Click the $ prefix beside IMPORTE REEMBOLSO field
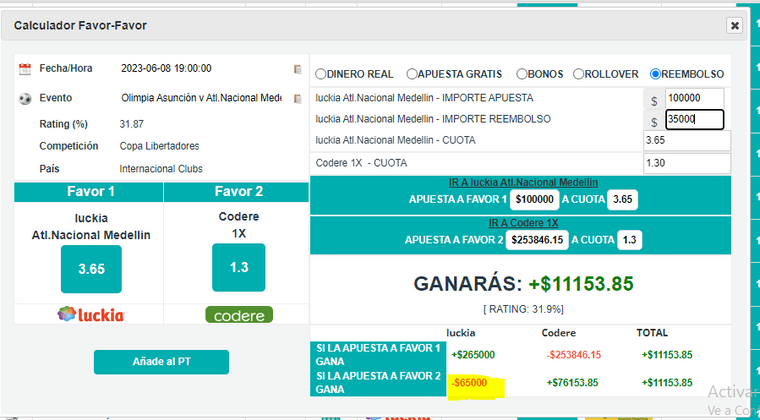The image size is (760, 420). [654, 121]
